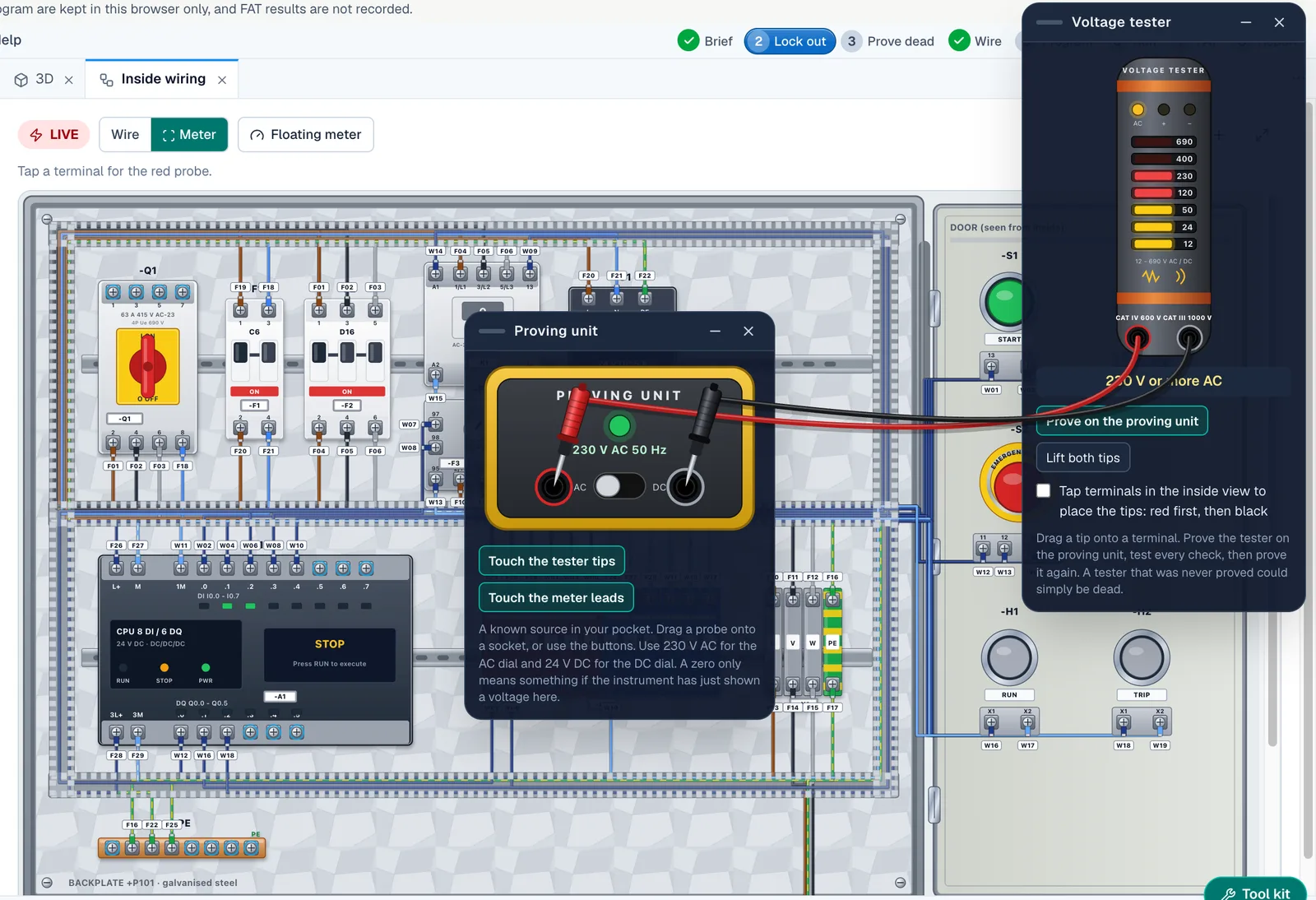Close the Voltage tester panel
Image resolution: width=1316 pixels, height=900 pixels.
pos(1279,22)
